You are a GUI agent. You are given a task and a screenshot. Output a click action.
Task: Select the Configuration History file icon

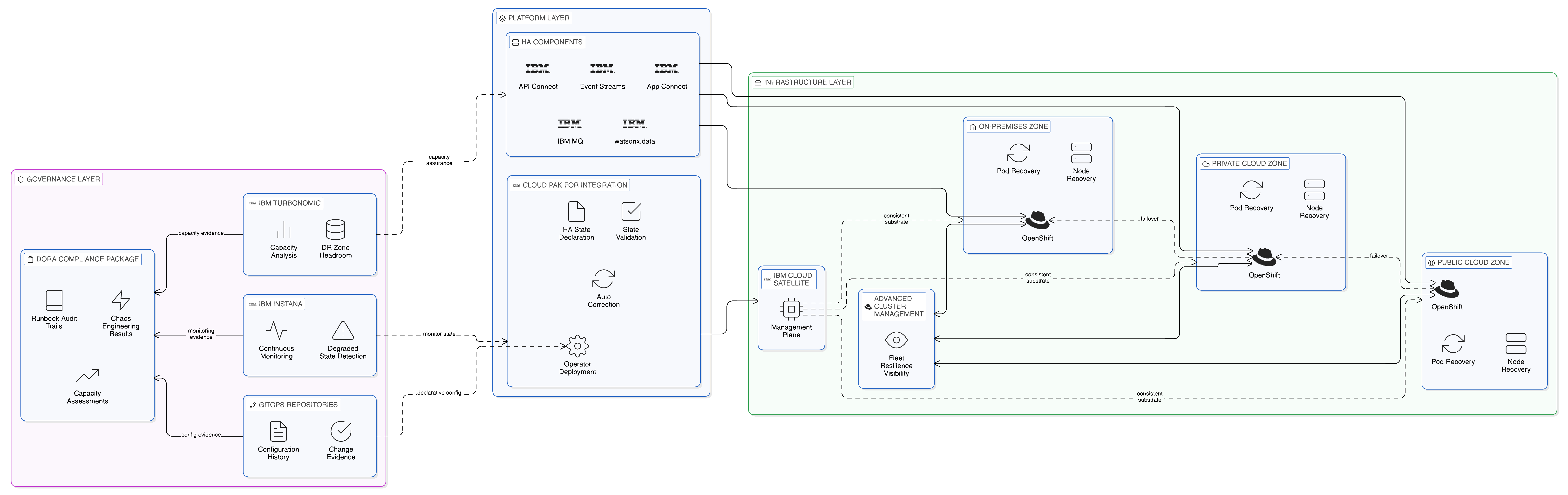[278, 431]
